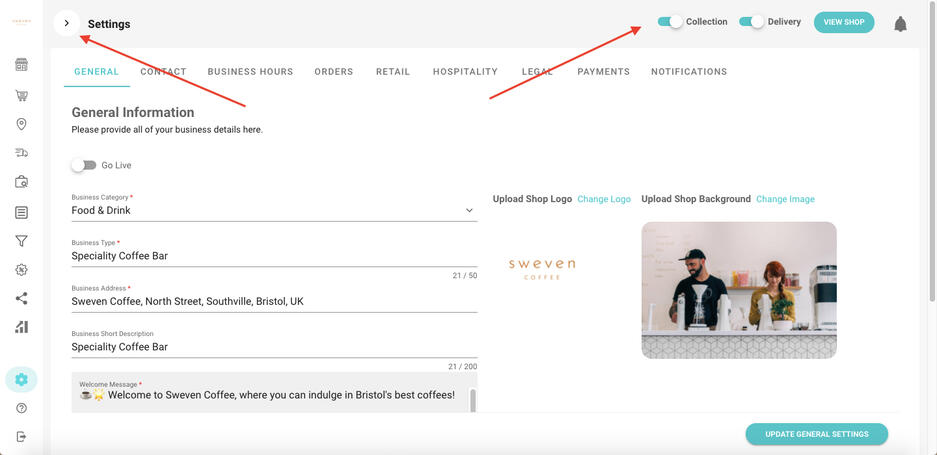Click the share icon in sidebar
The width and height of the screenshot is (937, 455).
point(21,298)
